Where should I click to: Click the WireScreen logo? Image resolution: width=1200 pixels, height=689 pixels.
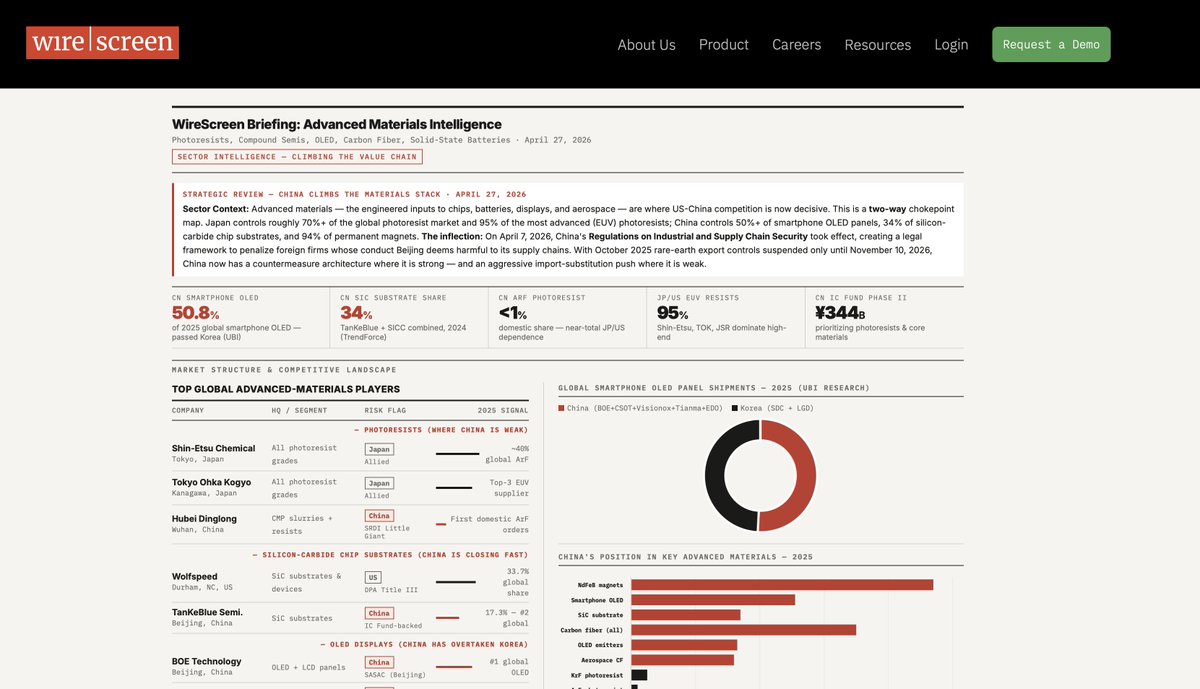point(102,43)
